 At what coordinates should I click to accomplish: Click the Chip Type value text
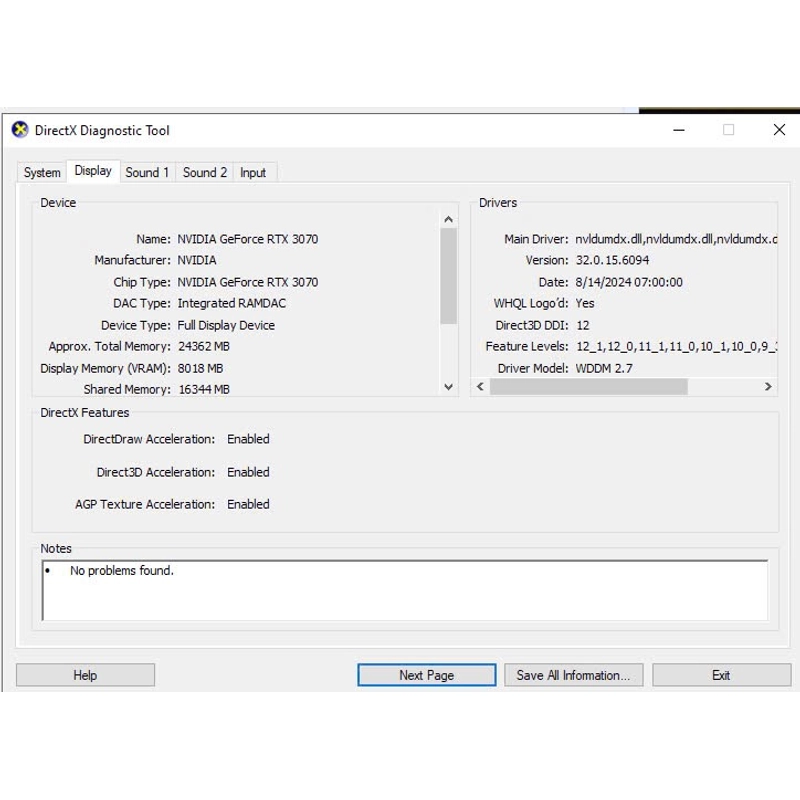pyautogui.click(x=247, y=282)
